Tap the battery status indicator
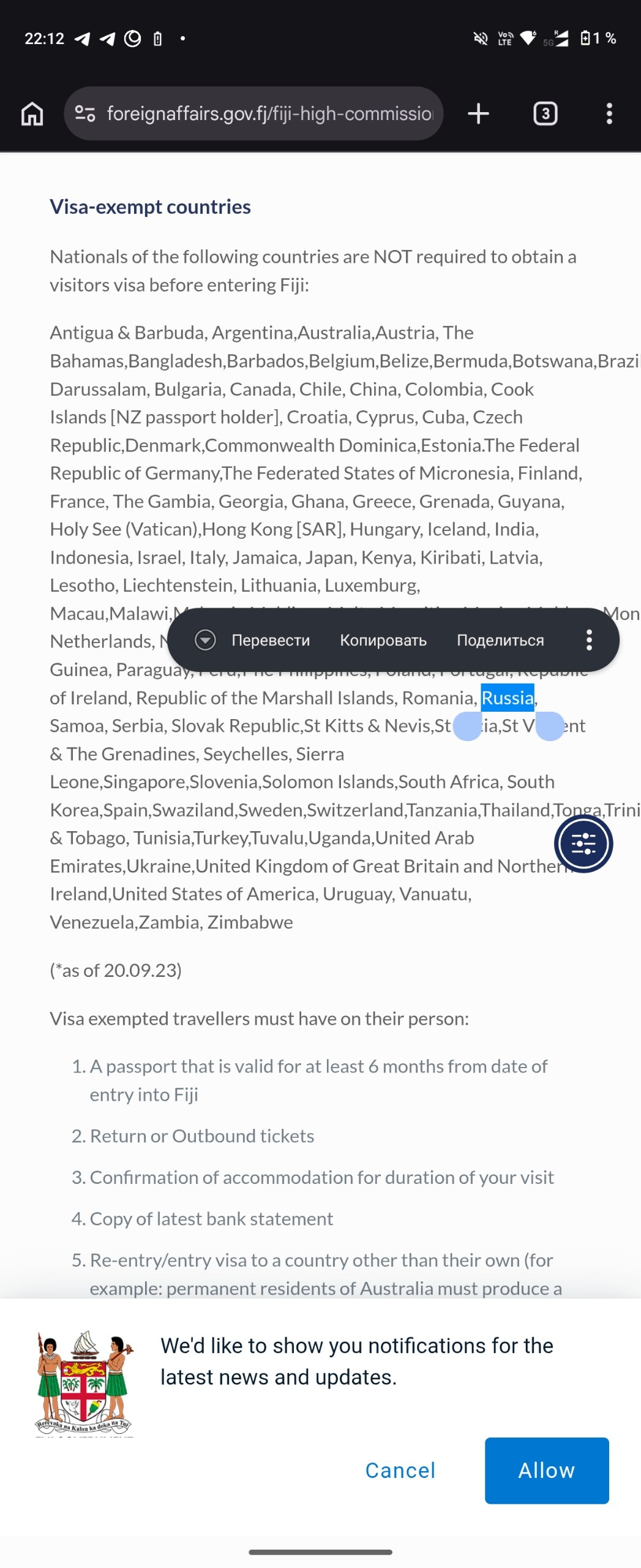The width and height of the screenshot is (641, 1568). 598,38
